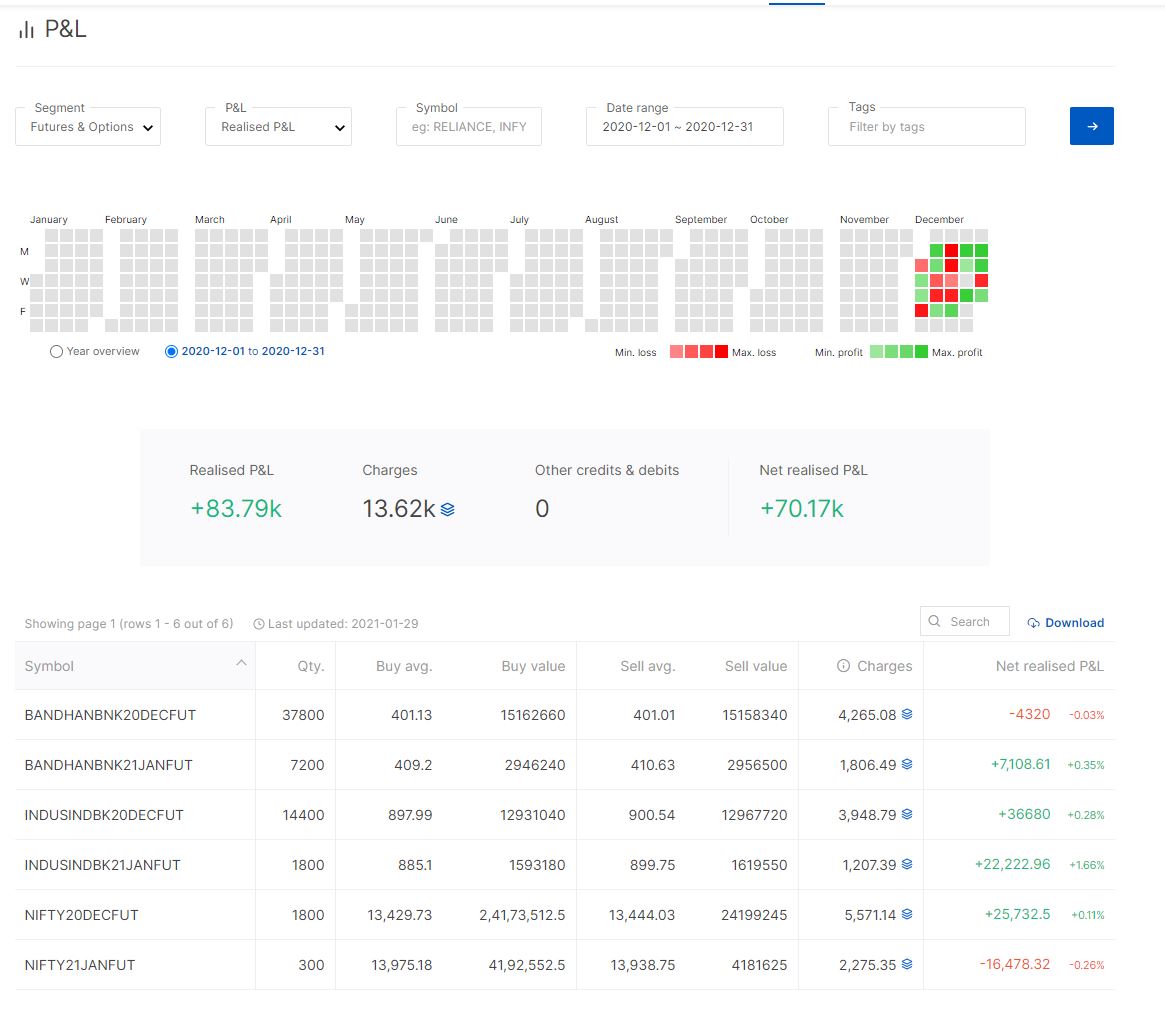Select the 2020-12-01 to 2020-12-31 radio

pos(171,351)
